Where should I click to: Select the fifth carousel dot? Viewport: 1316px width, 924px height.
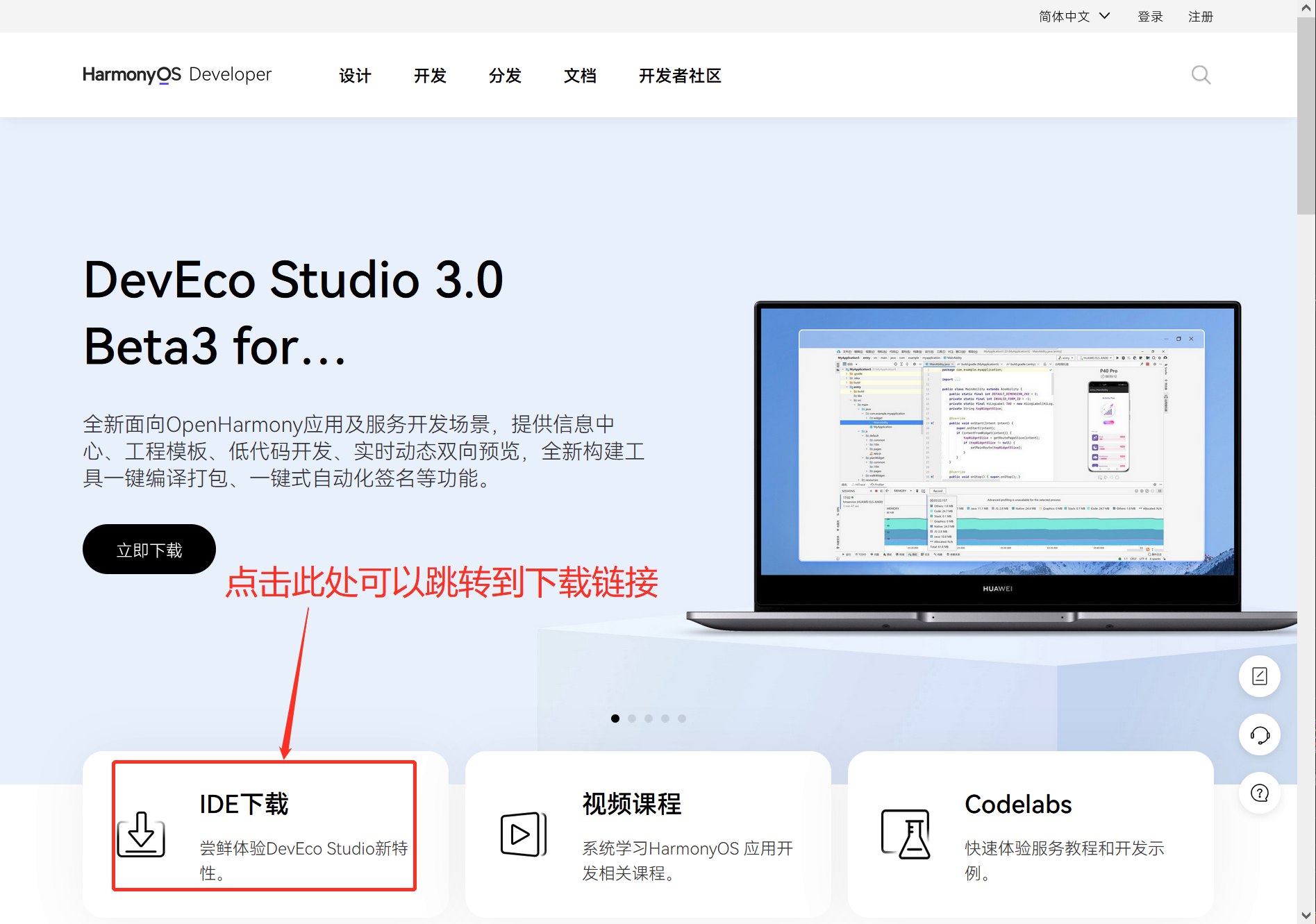click(x=682, y=719)
